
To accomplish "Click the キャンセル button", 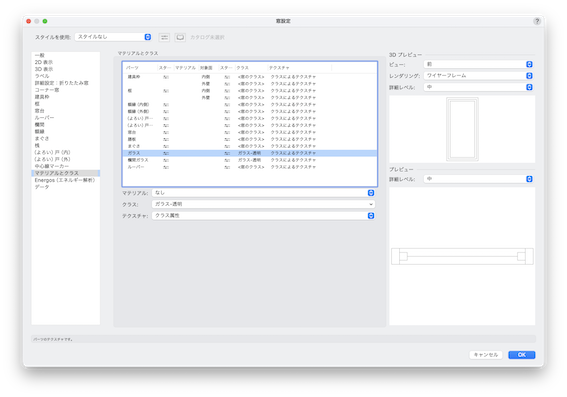I will (x=486, y=355).
